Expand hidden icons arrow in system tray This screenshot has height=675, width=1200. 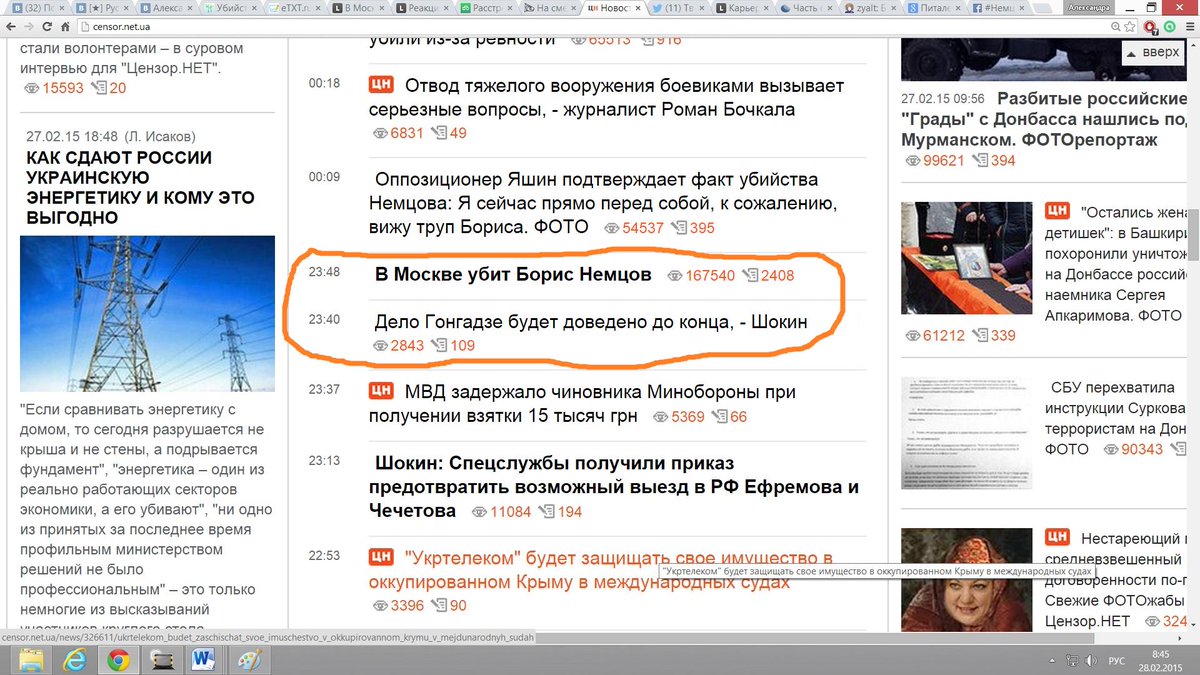click(1052, 661)
